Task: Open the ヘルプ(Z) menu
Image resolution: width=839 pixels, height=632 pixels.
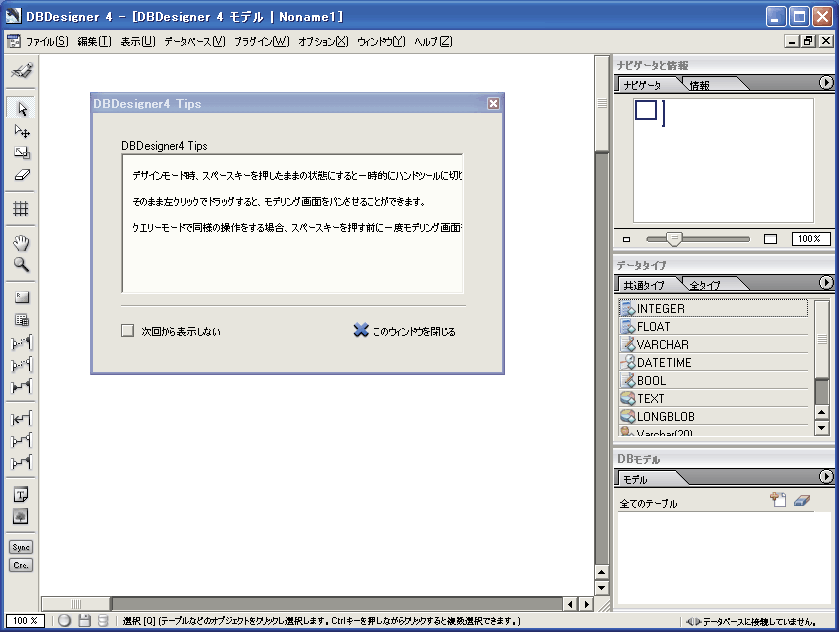Action: [433, 41]
